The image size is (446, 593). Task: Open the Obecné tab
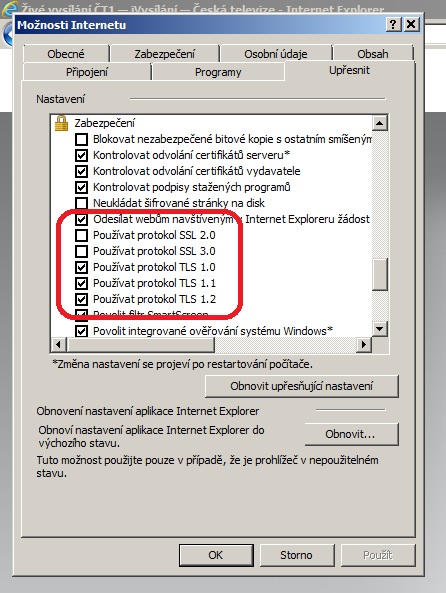click(x=66, y=54)
